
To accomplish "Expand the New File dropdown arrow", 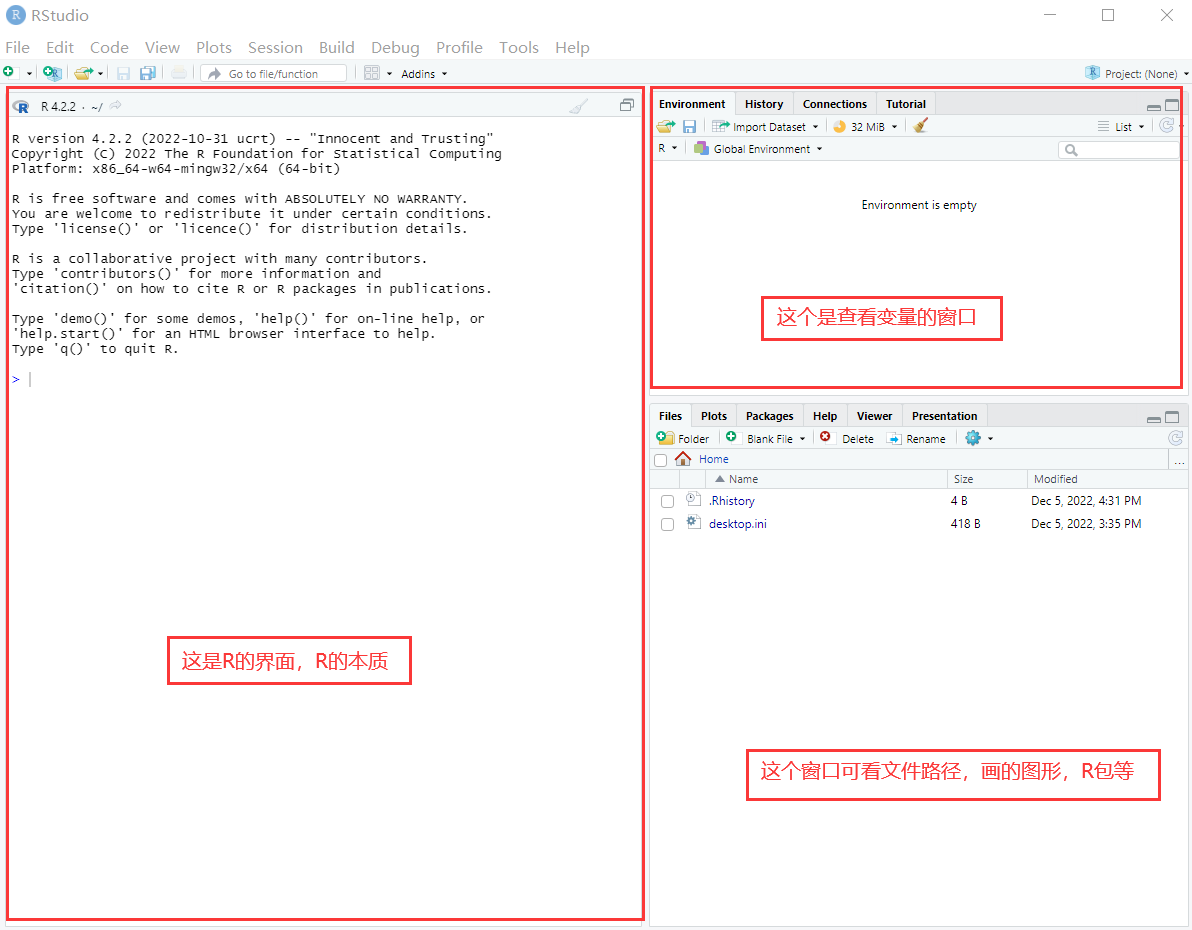I will 29,74.
